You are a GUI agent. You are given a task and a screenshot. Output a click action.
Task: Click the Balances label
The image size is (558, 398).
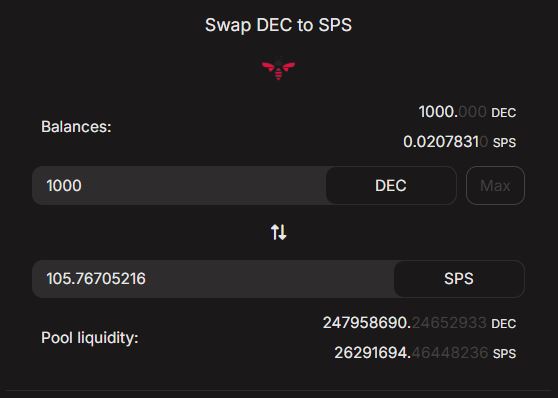coord(76,127)
